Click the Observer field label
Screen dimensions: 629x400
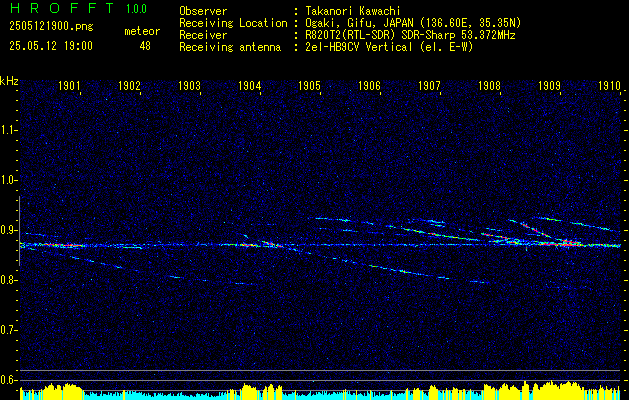pos(203,12)
